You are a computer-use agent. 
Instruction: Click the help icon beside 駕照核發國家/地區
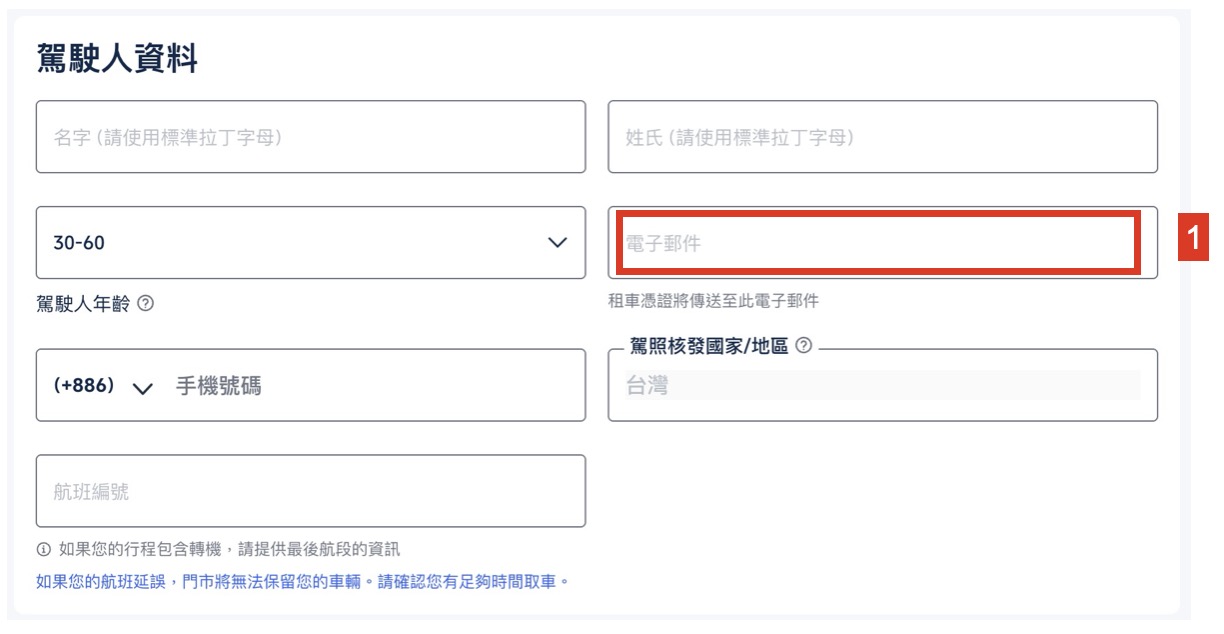click(802, 346)
